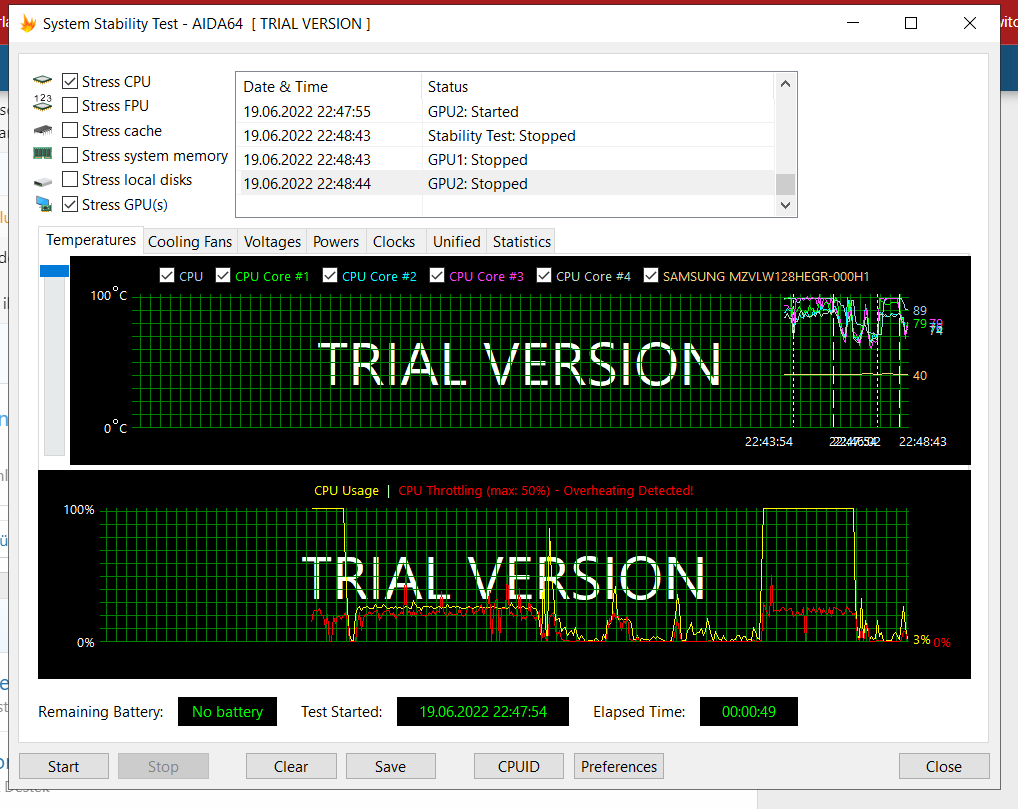Toggle the CPU Core #1 graph checkbox
Image resolution: width=1018 pixels, height=809 pixels.
point(223,275)
